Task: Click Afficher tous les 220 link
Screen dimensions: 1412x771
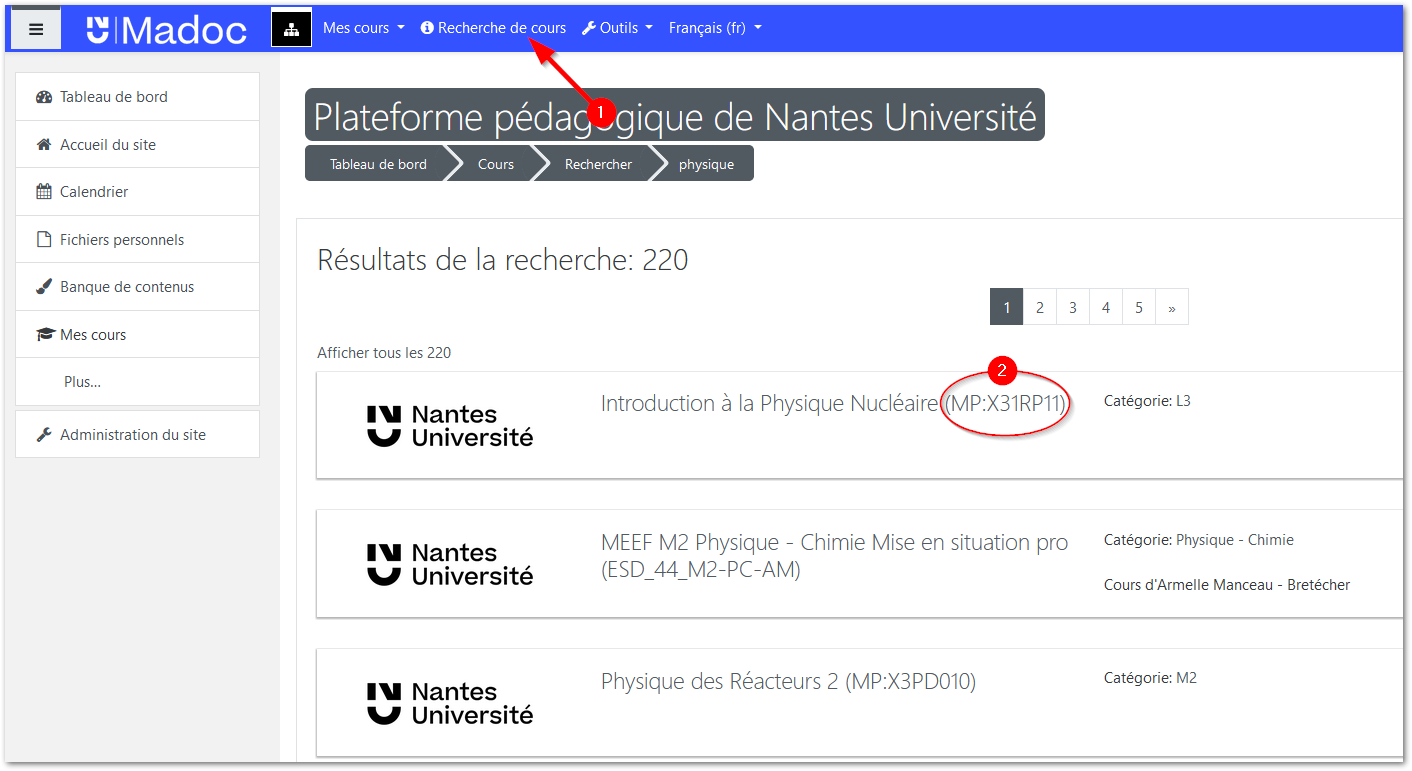Action: (384, 353)
